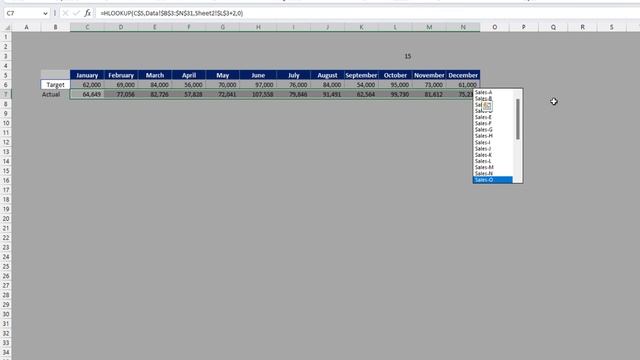Select column C header

pyautogui.click(x=87, y=27)
